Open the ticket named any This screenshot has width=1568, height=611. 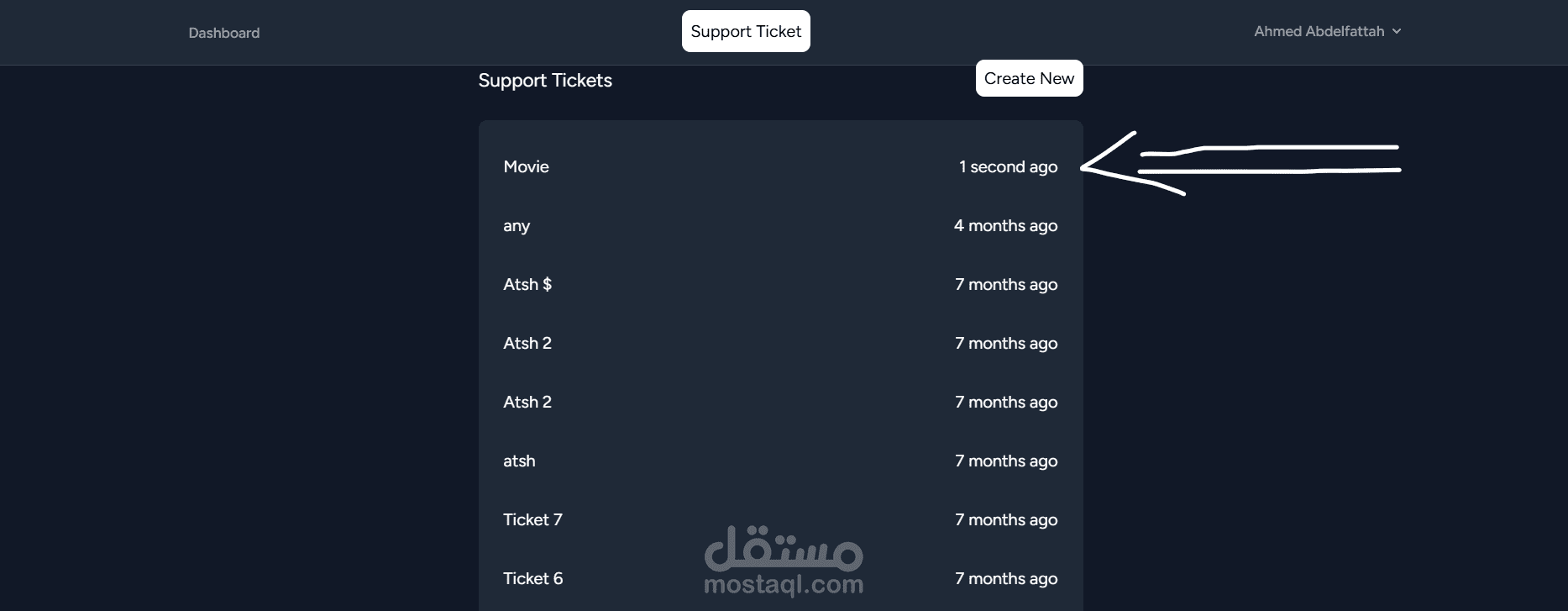coord(517,225)
